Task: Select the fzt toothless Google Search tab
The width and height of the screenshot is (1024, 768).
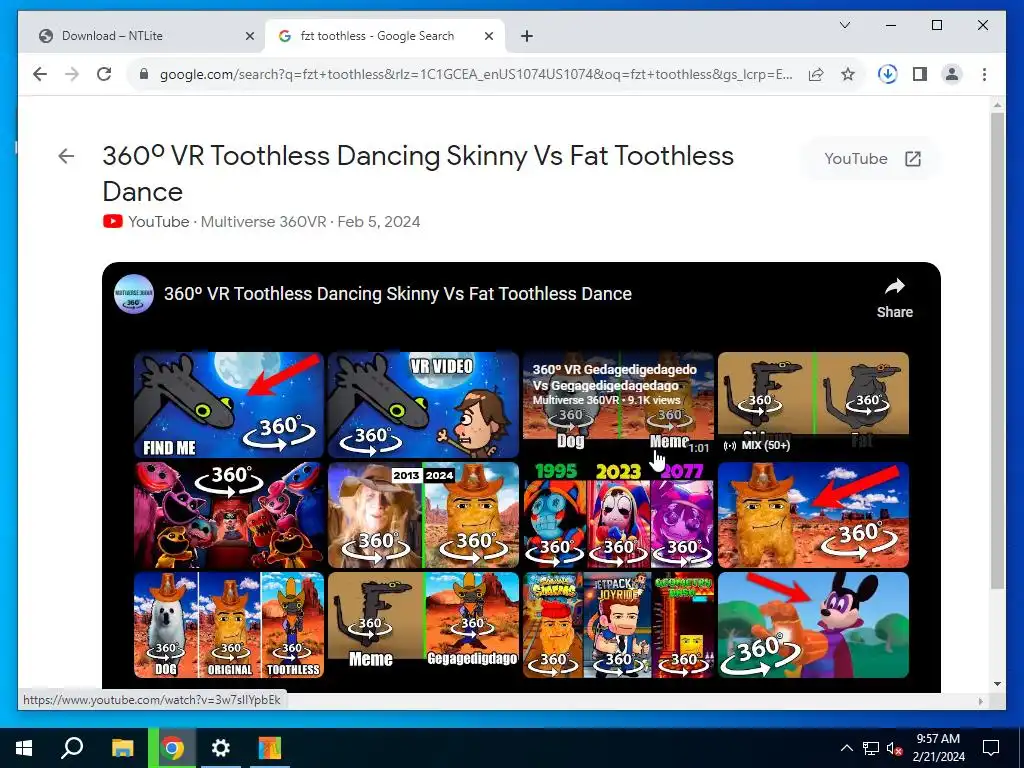Action: coord(385,36)
